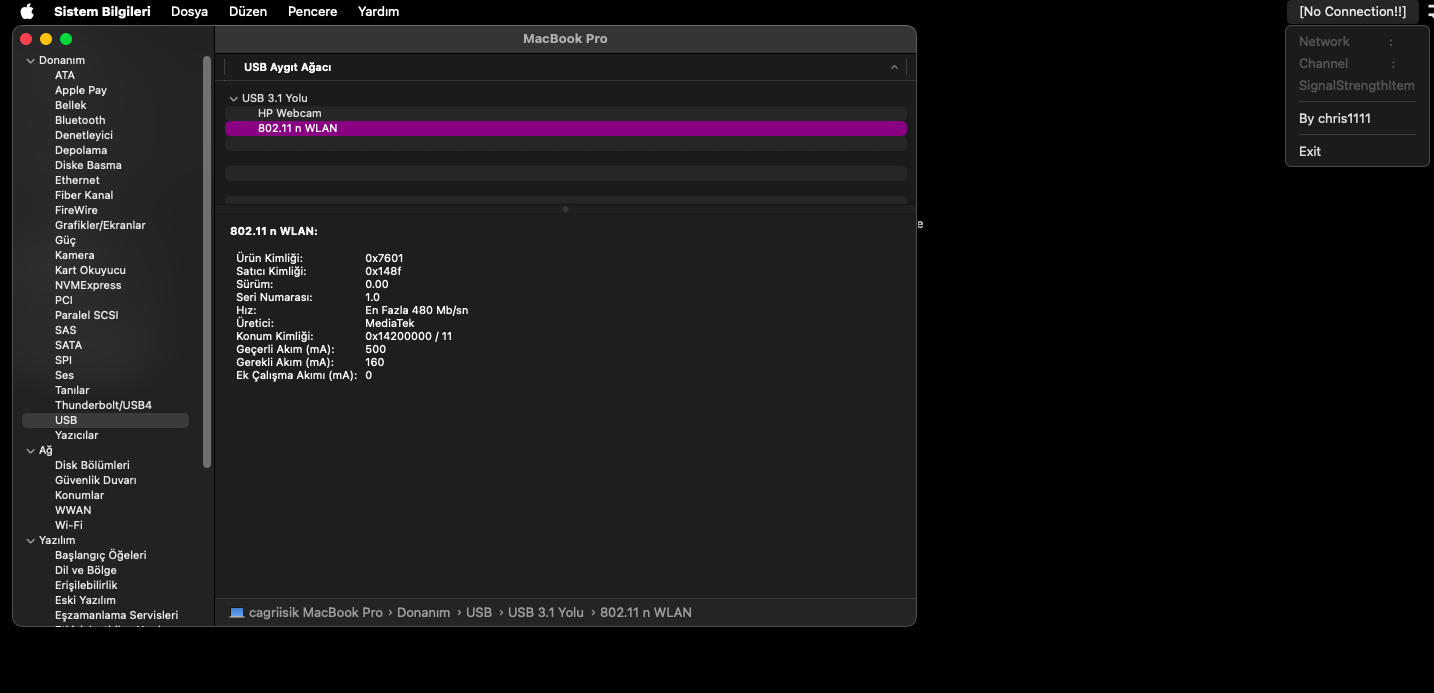Screen dimensions: 1434x693
Task: Collapse the Donanım section in sidebar
Action: click(30, 61)
